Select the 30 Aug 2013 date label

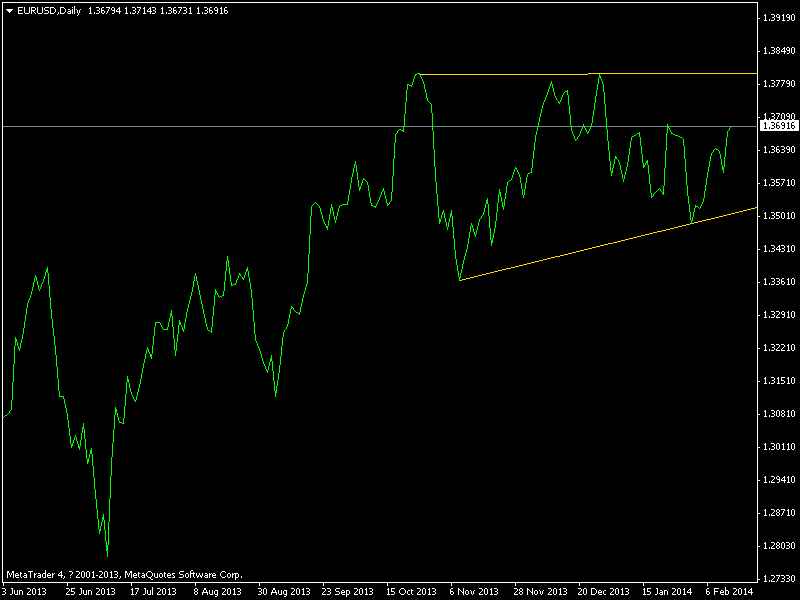284,592
